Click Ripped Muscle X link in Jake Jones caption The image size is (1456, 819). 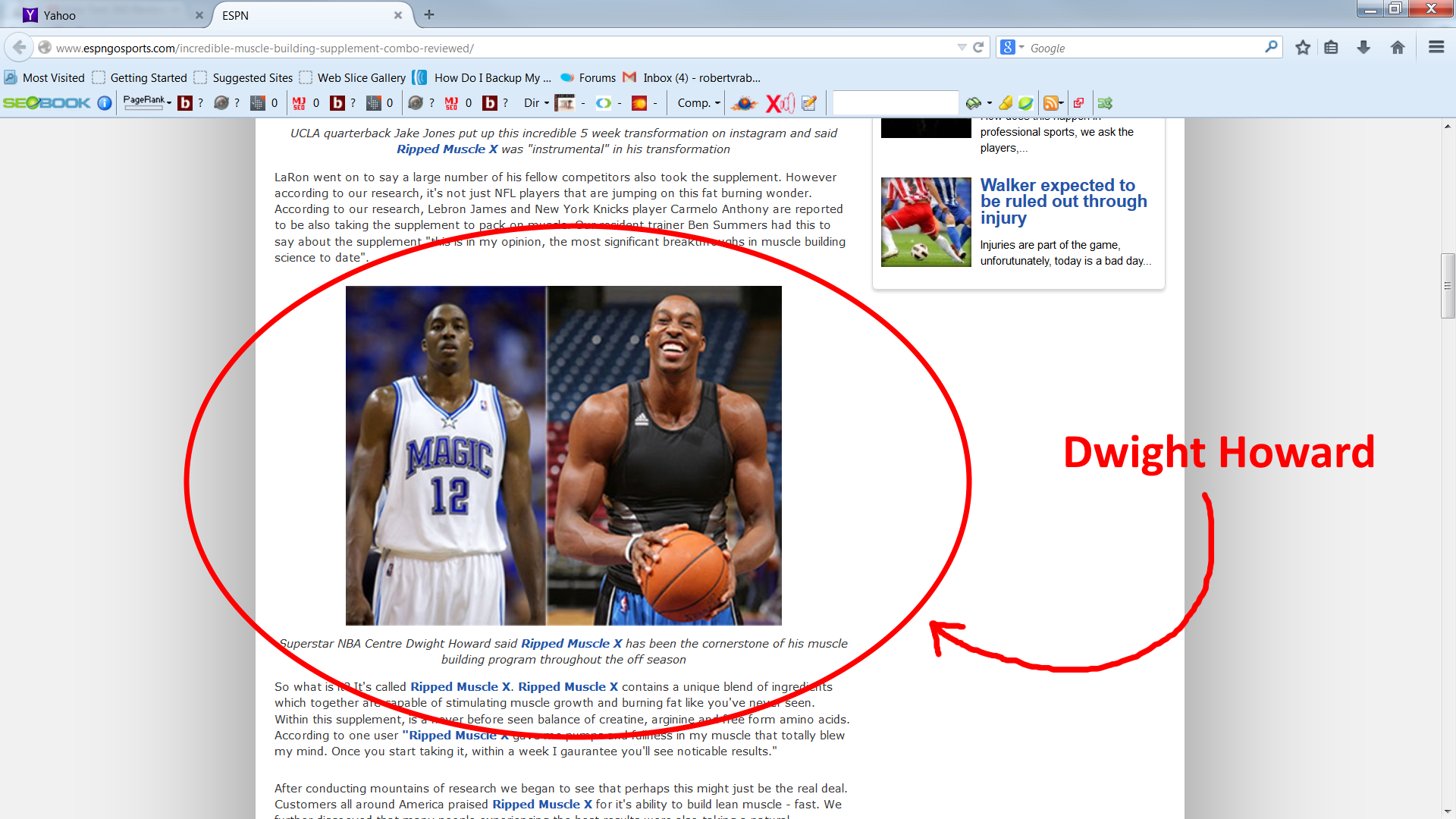(x=447, y=149)
